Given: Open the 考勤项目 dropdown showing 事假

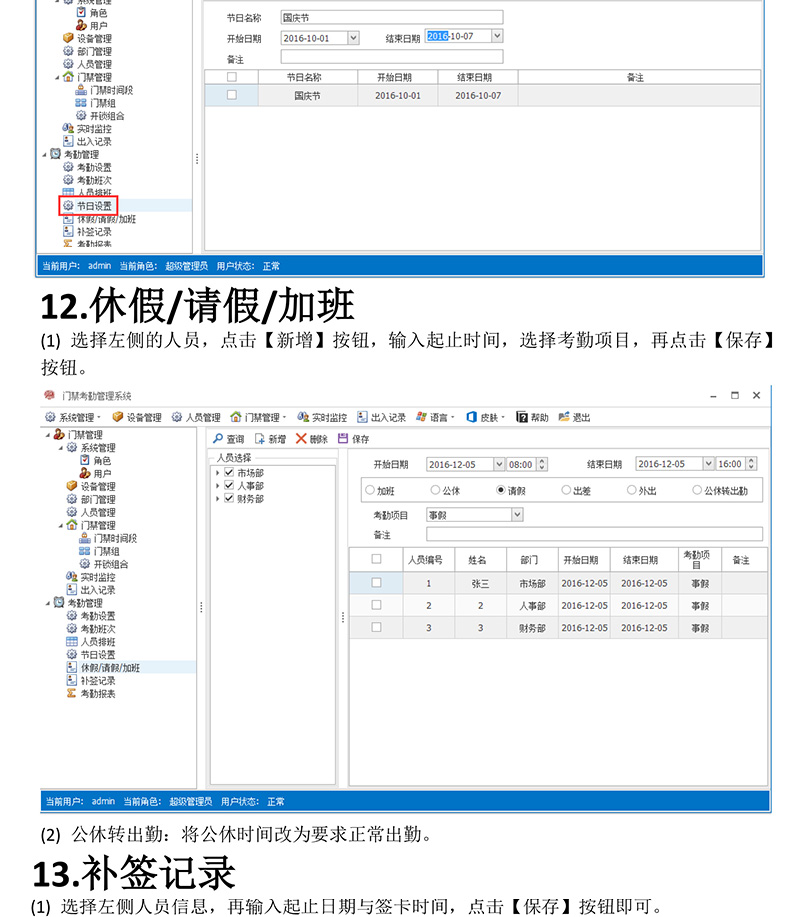Looking at the screenshot, I should point(517,515).
